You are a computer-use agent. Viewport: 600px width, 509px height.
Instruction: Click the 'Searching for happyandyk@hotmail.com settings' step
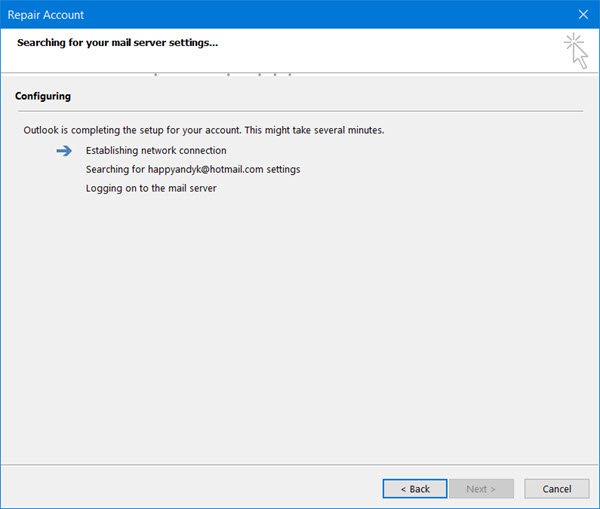coord(194,169)
